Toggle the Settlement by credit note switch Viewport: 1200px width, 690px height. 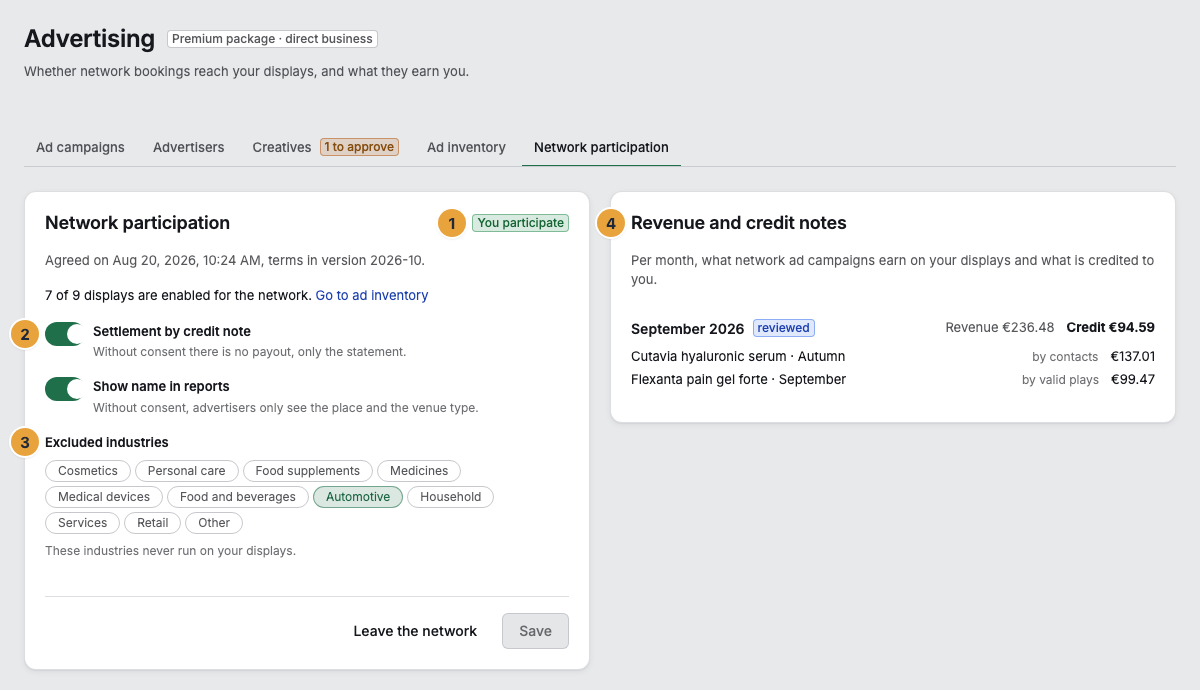(64, 334)
